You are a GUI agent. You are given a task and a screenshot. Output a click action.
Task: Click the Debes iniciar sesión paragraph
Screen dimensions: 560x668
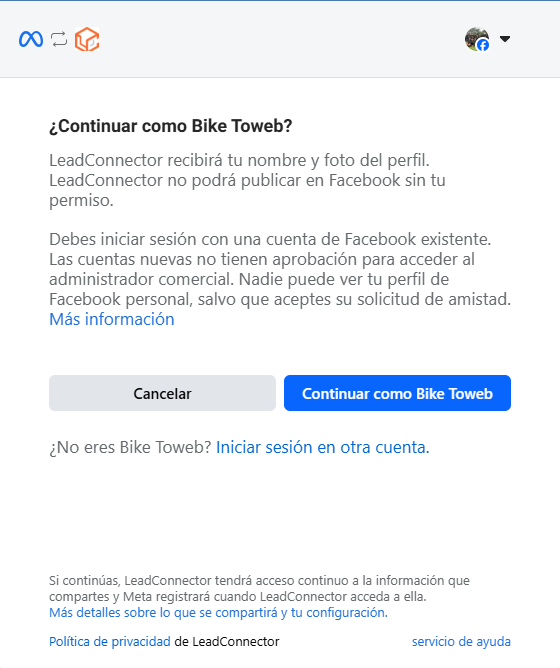pos(280,269)
